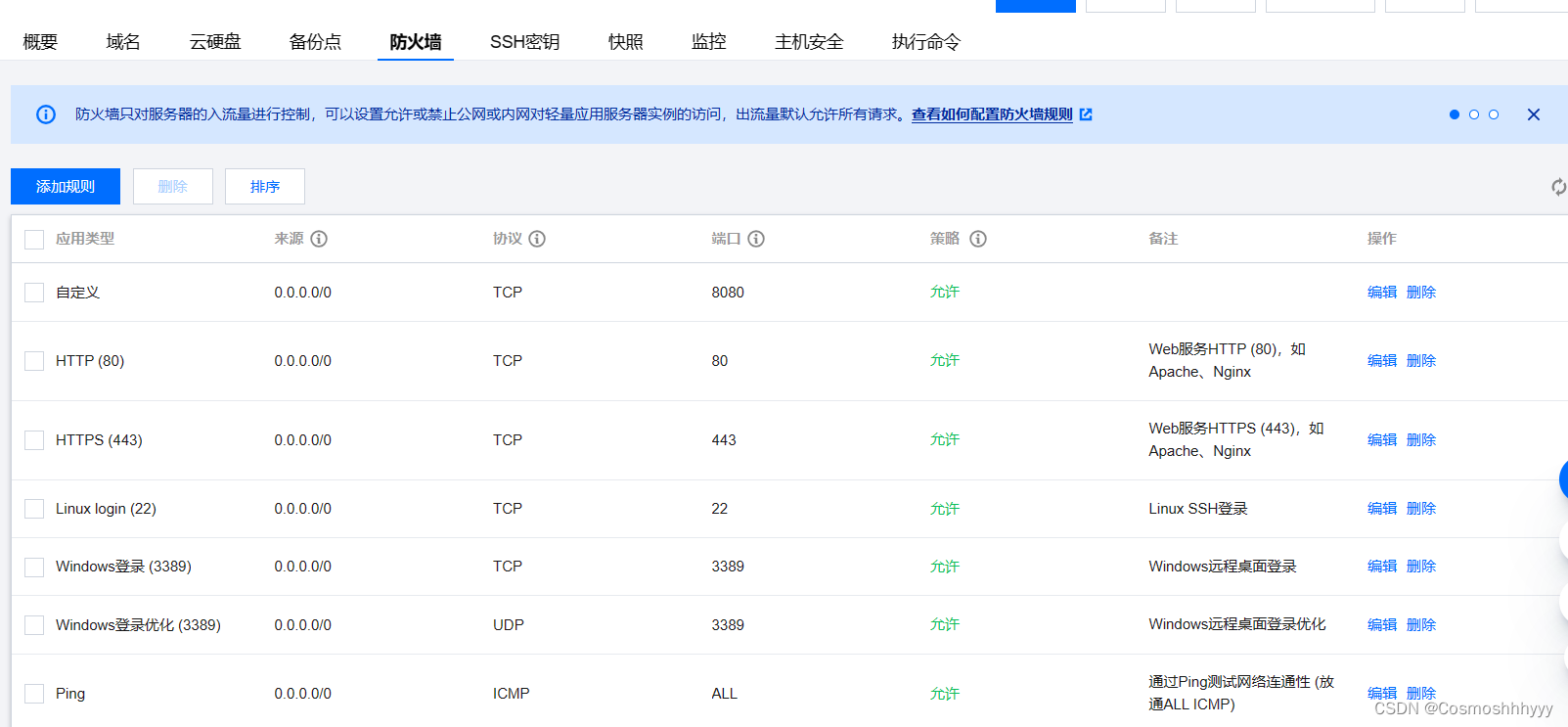Open info tooltip next to 协议 header
The image size is (1568, 727).
tap(537, 239)
